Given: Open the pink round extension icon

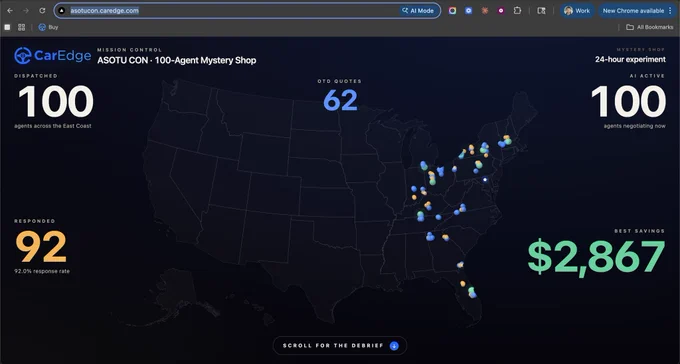Looking at the screenshot, I should click(x=501, y=10).
